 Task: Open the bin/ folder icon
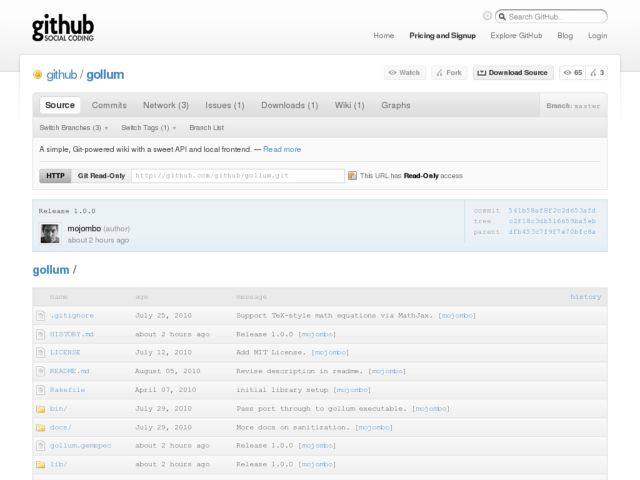(x=40, y=408)
